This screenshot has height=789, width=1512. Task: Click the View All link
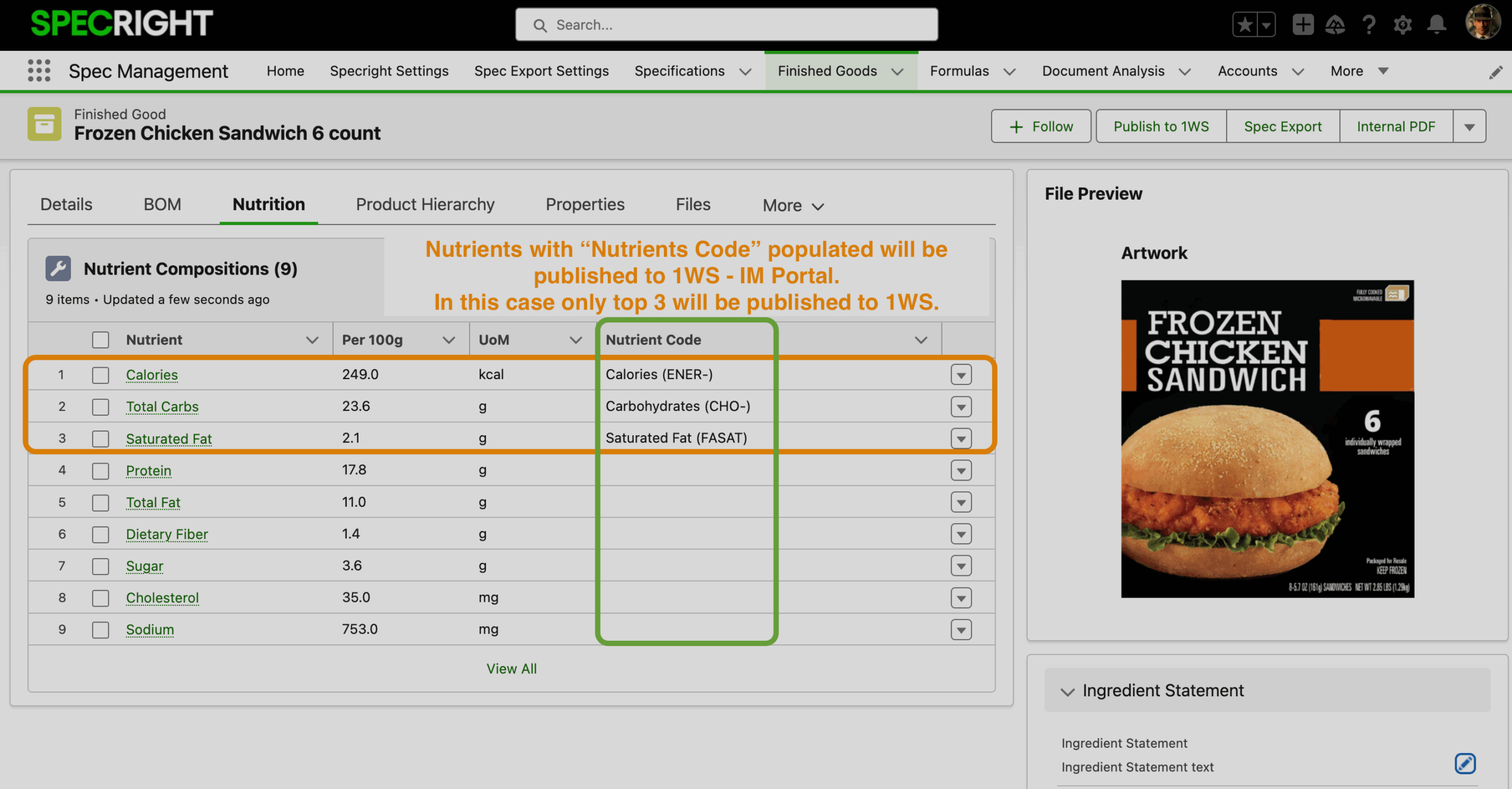click(x=511, y=669)
